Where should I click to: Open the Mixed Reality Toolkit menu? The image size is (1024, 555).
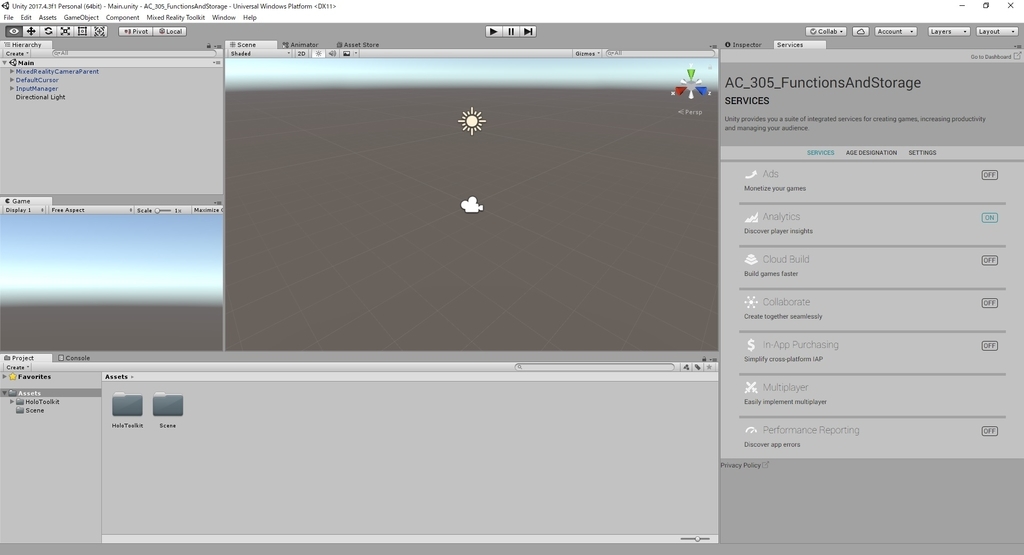coord(176,18)
